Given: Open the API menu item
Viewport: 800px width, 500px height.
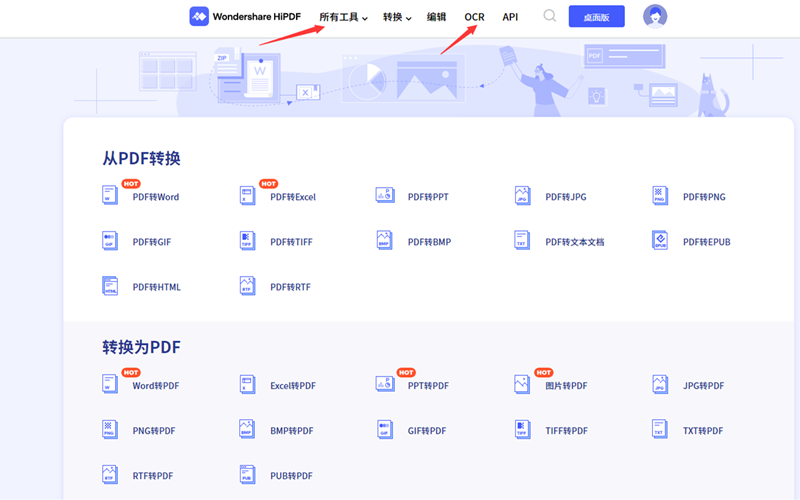Looking at the screenshot, I should [x=510, y=17].
